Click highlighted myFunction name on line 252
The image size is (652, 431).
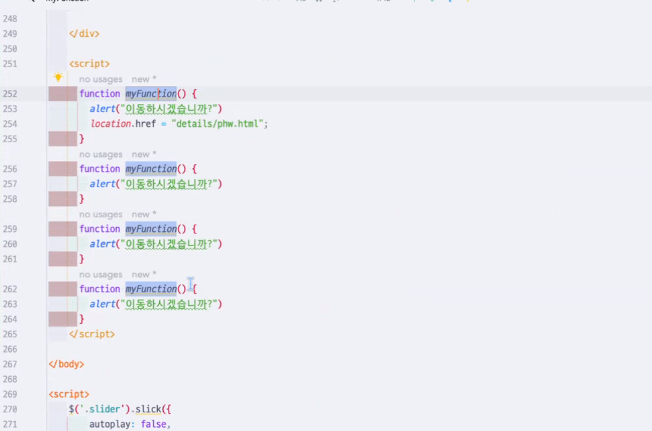(x=151, y=94)
